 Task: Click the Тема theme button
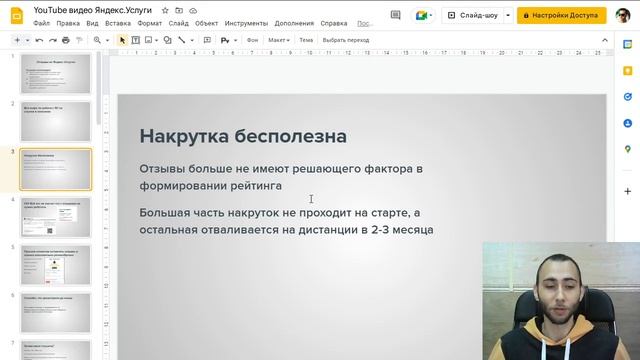click(306, 40)
